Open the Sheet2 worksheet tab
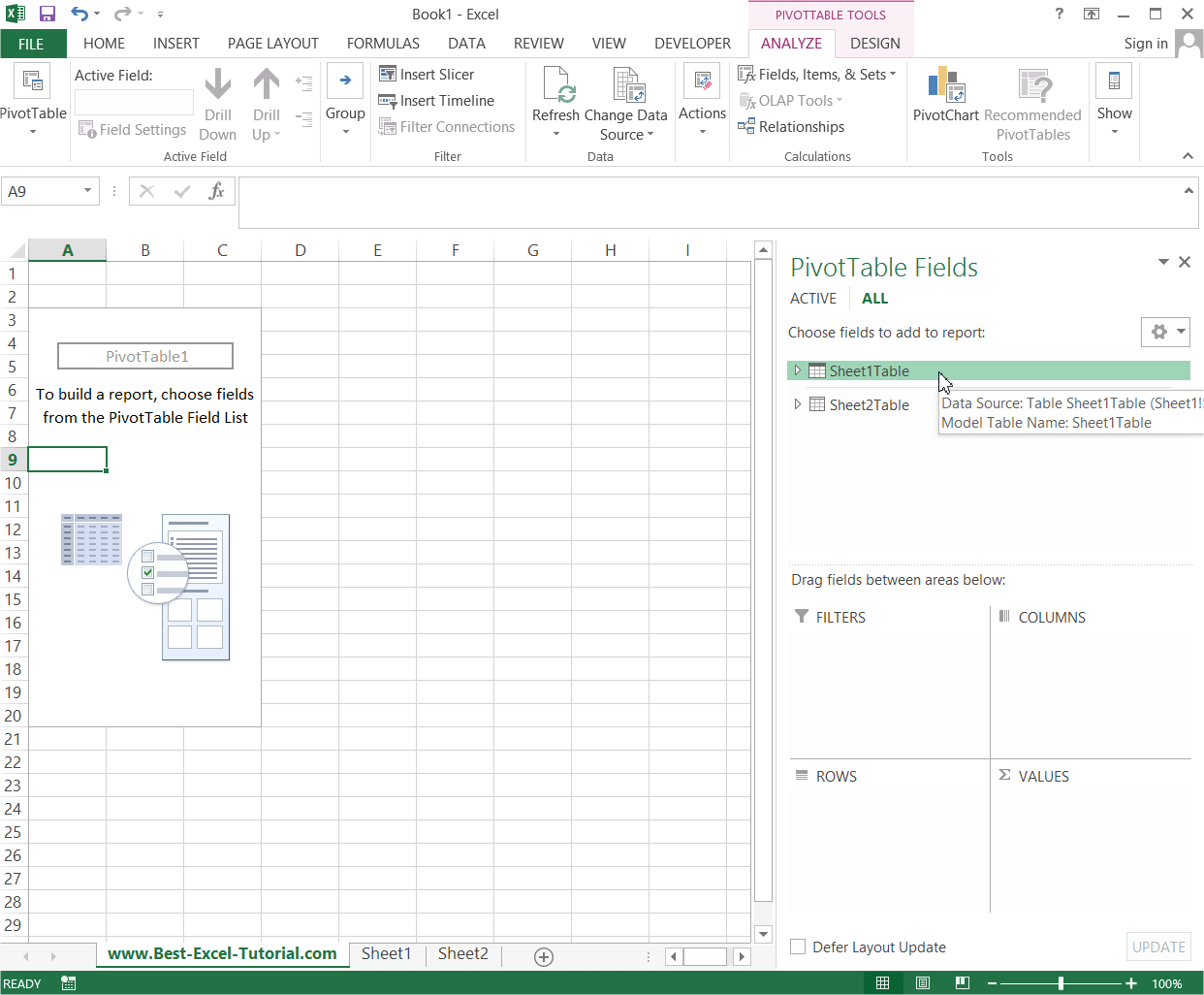This screenshot has height=995, width=1204. [x=462, y=953]
